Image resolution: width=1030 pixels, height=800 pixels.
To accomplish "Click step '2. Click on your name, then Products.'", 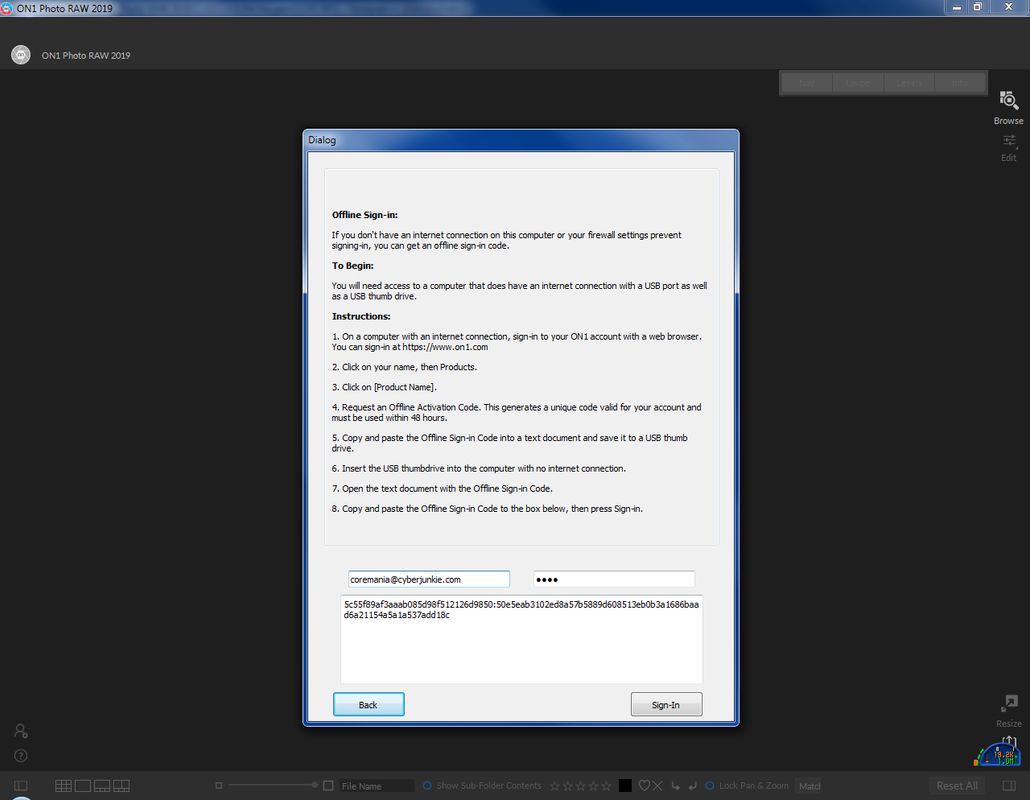I will [x=405, y=367].
